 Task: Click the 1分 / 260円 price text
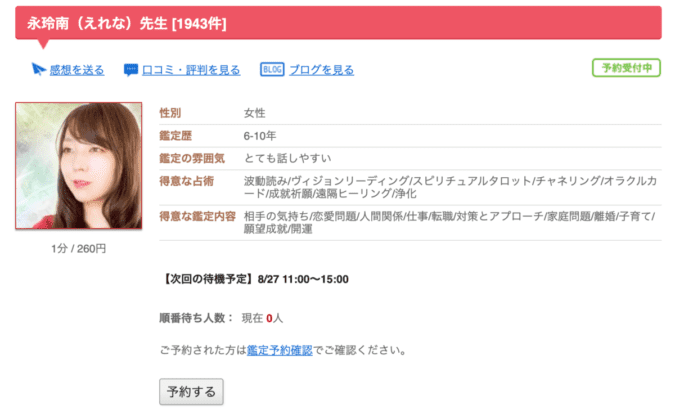pos(78,249)
